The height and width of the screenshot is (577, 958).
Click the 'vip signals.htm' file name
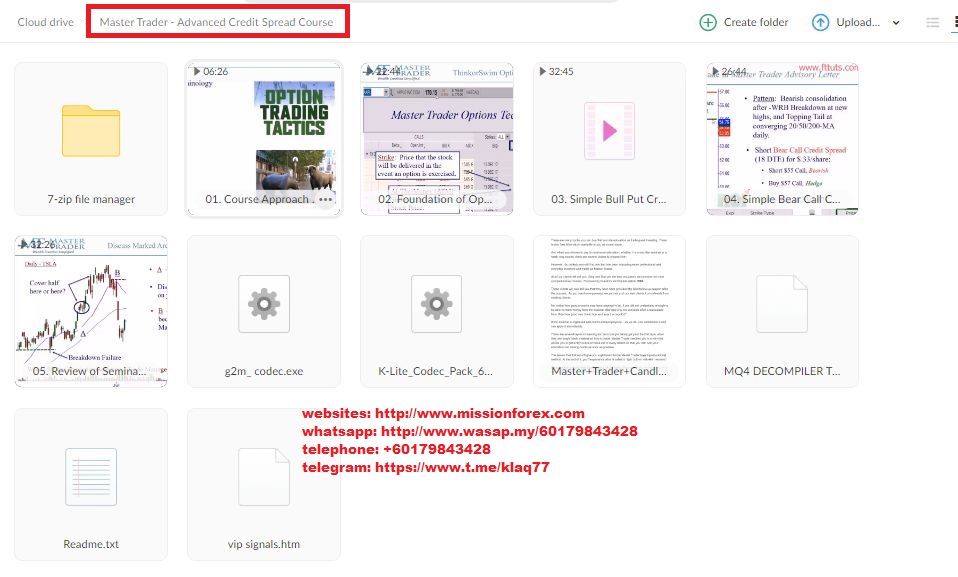tap(264, 544)
